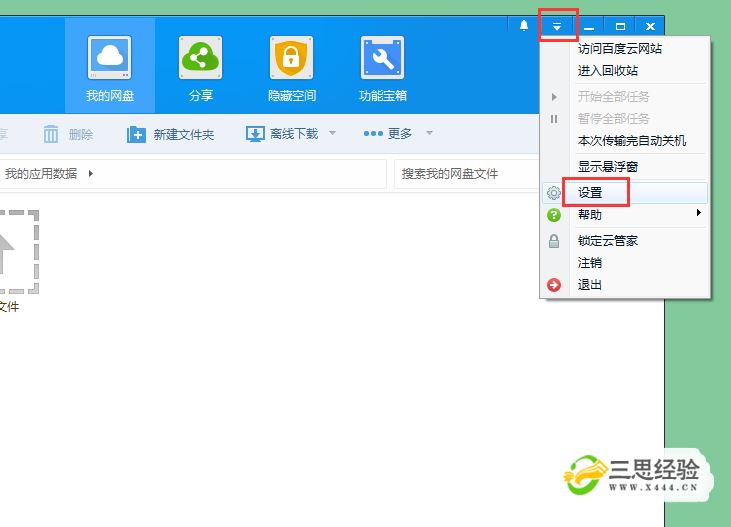Click the notification bell icon
Screen dimensions: 731x527
tap(524, 26)
